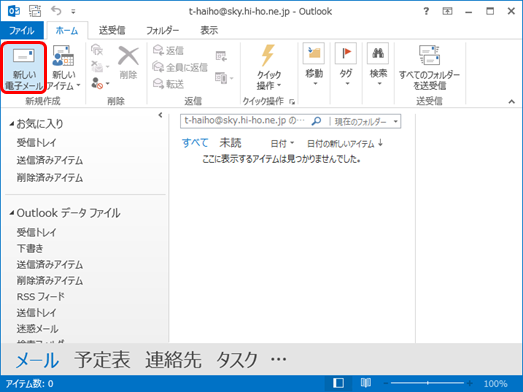The height and width of the screenshot is (392, 523).
Task: Open the 迷惑メール junk folder
Action: click(37, 329)
